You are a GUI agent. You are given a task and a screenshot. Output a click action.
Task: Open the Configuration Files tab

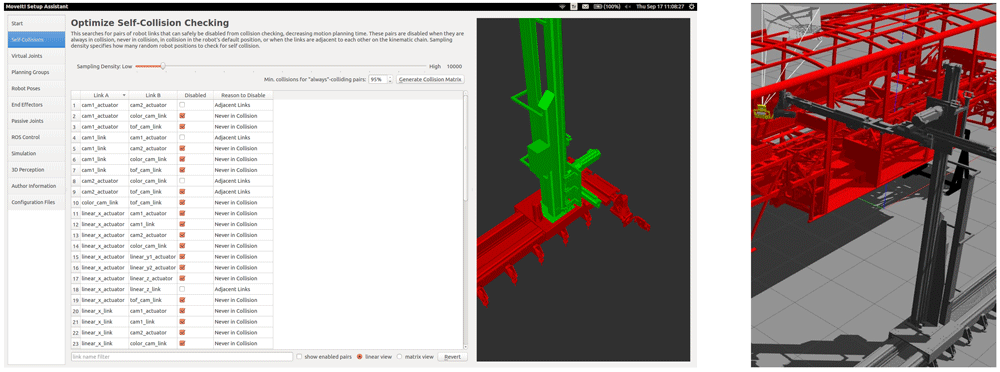pos(36,202)
